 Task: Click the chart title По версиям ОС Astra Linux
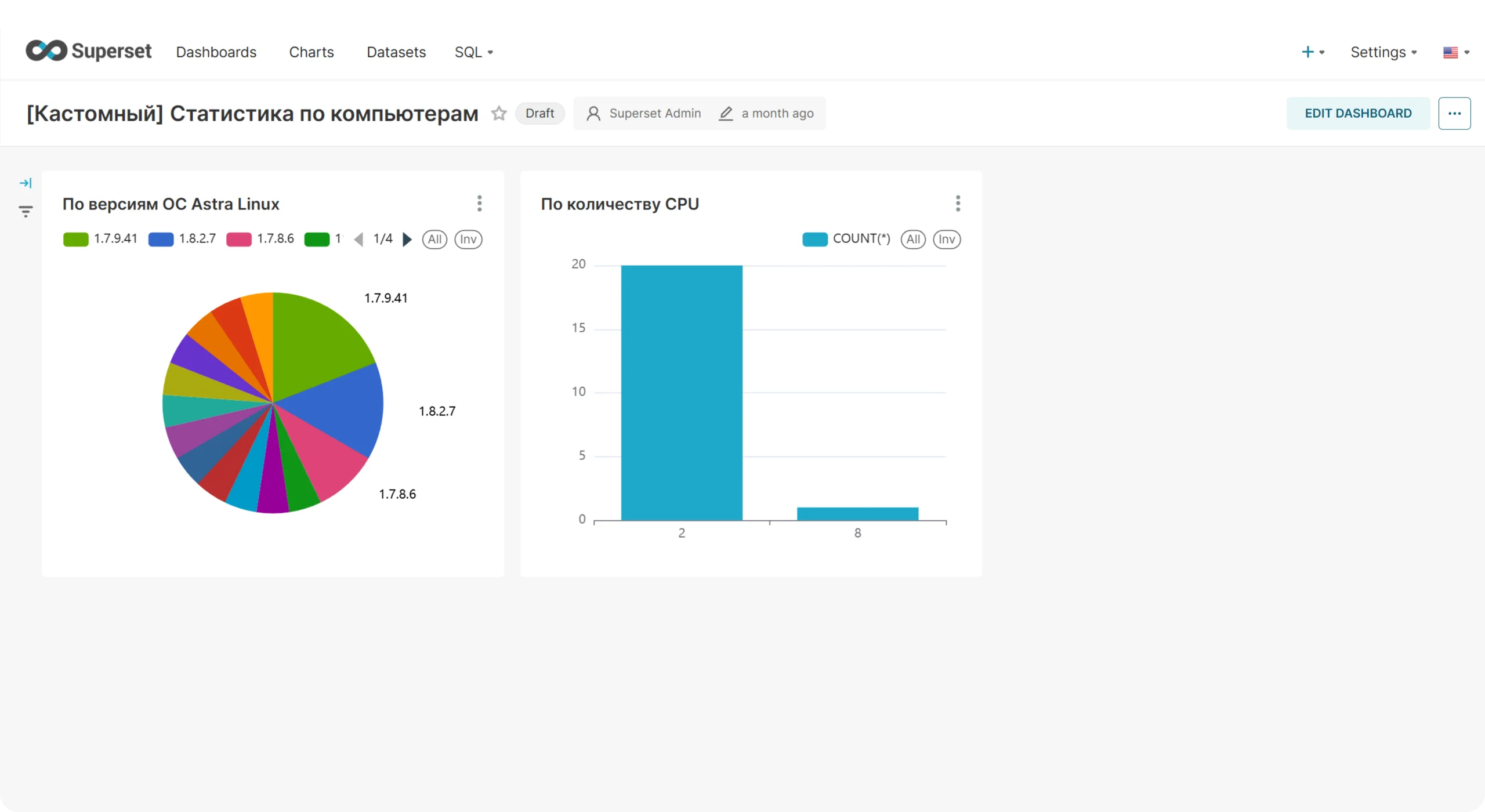(171, 204)
